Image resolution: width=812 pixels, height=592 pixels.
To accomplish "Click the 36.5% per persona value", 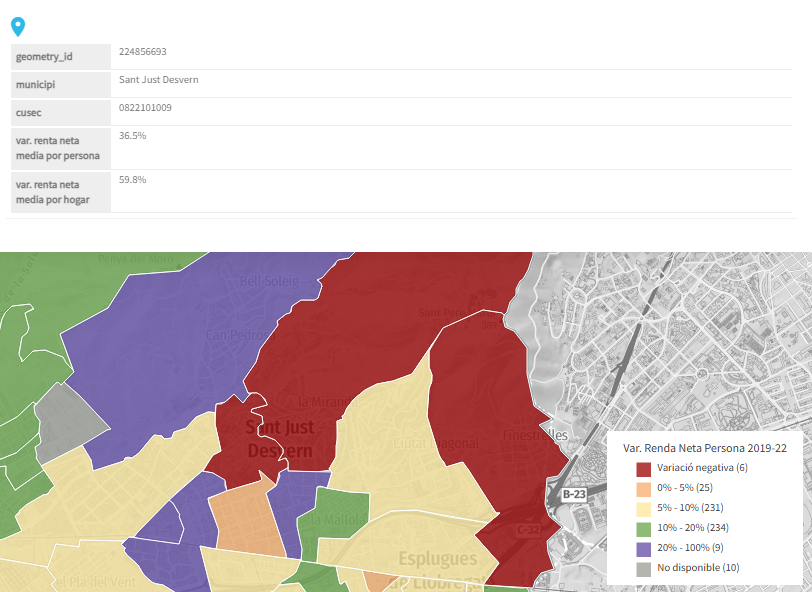I will pos(132,135).
